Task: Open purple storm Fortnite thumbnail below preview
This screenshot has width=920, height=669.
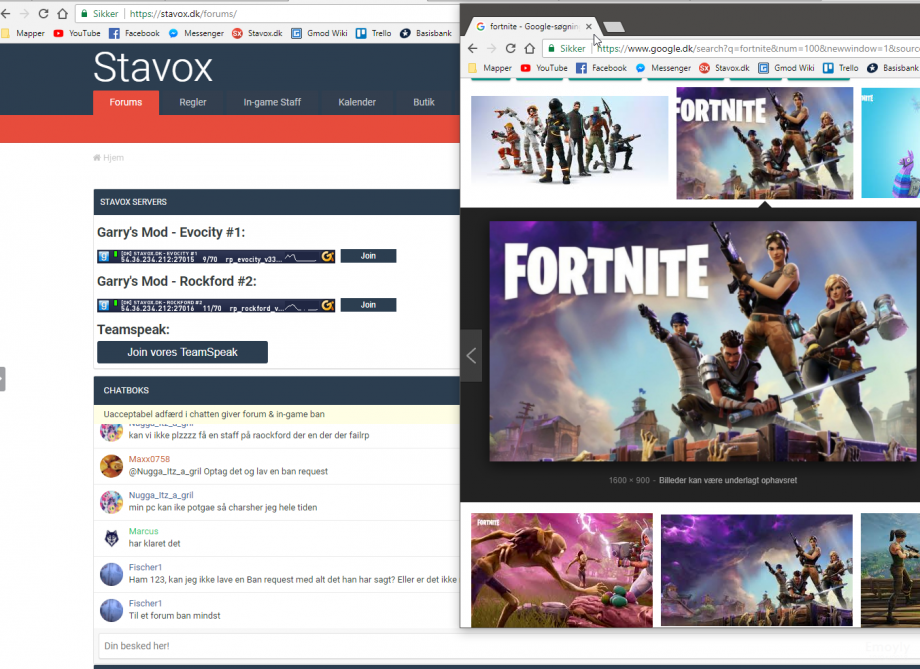Action: coord(756,570)
